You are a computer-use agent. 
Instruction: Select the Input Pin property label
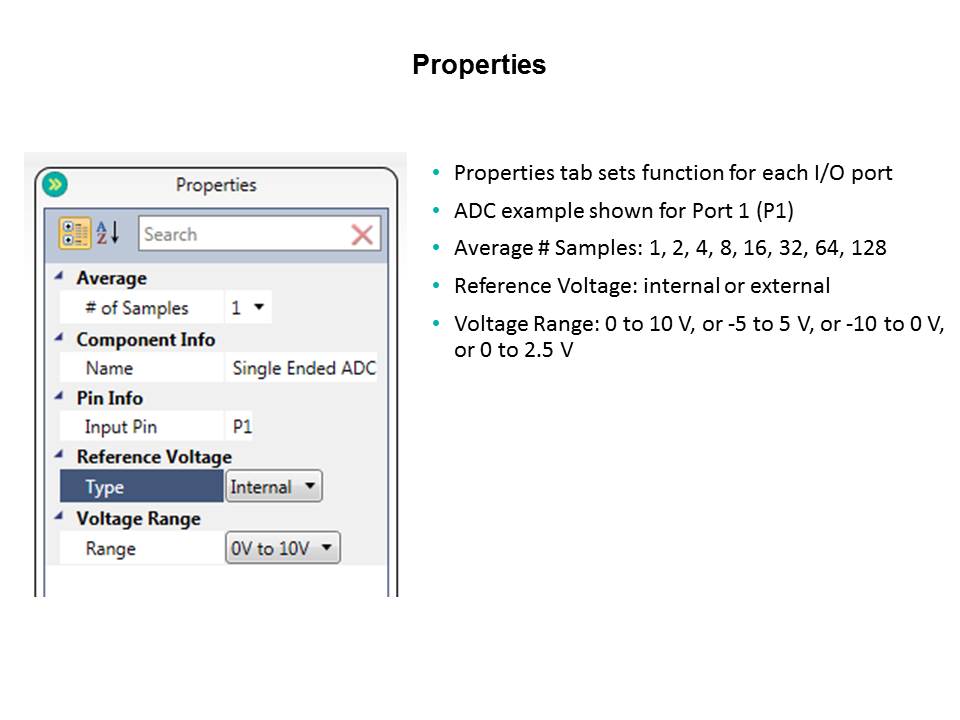[120, 427]
